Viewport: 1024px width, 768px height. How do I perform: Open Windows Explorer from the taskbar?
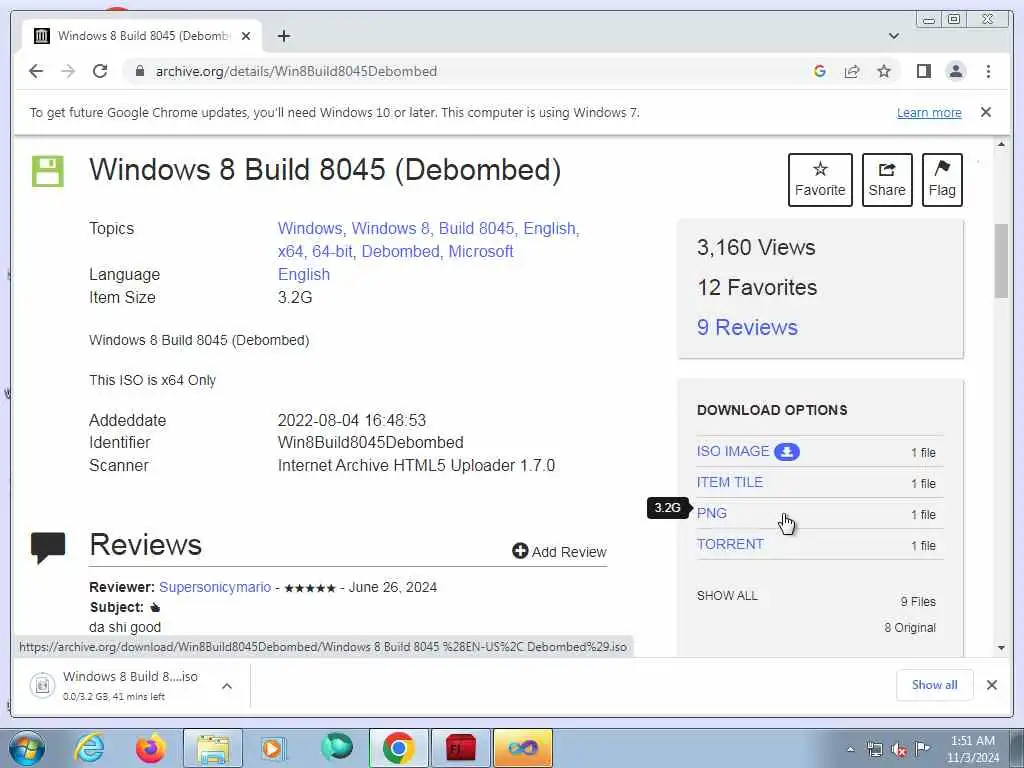(x=212, y=748)
